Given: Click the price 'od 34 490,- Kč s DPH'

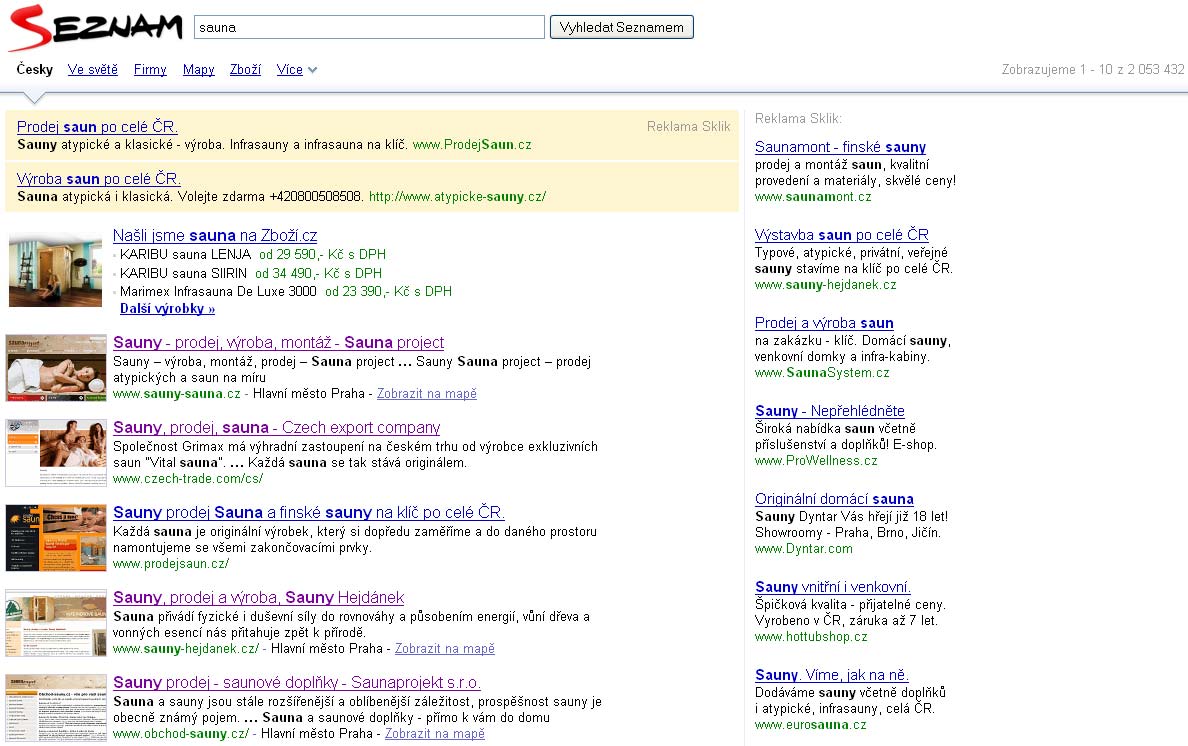Looking at the screenshot, I should coord(319,273).
